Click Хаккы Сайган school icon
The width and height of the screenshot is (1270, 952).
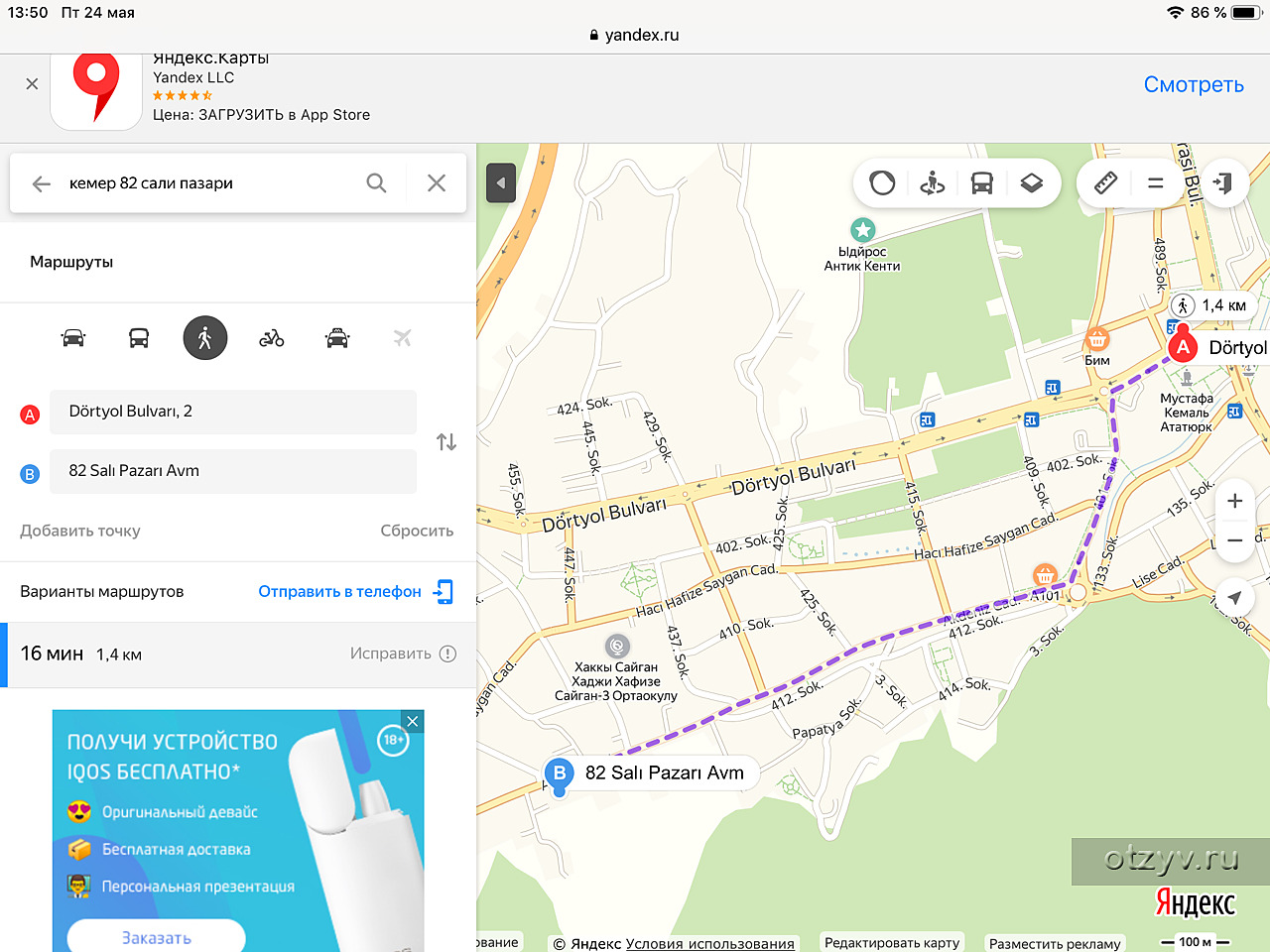point(617,647)
